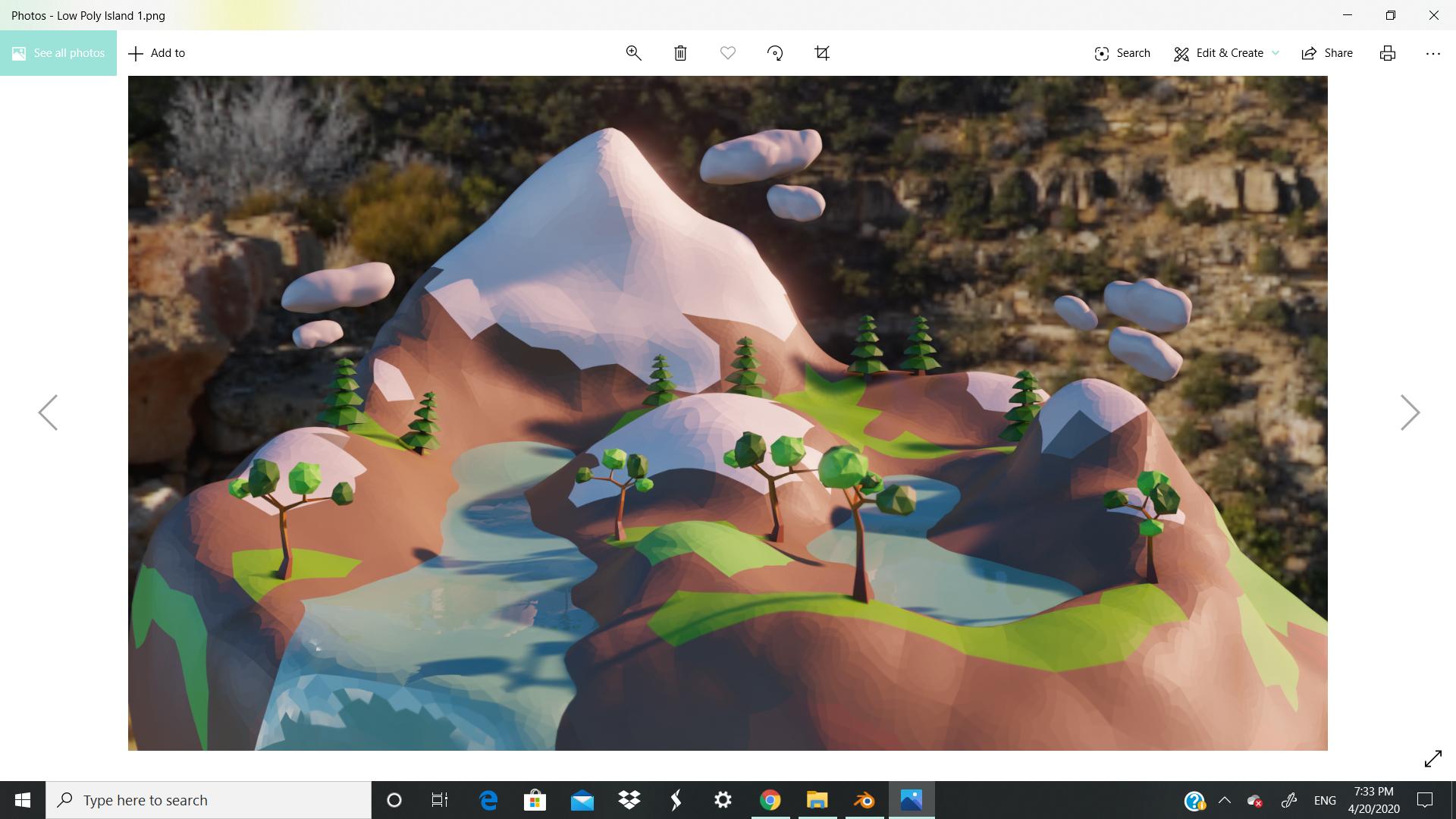Viewport: 1456px width, 819px height.
Task: Open the See more options menu
Action: coord(1432,53)
